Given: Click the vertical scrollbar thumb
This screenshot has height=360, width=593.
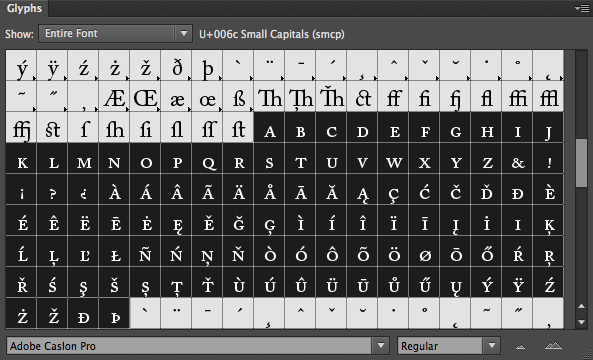Looking at the screenshot, I should point(581,163).
